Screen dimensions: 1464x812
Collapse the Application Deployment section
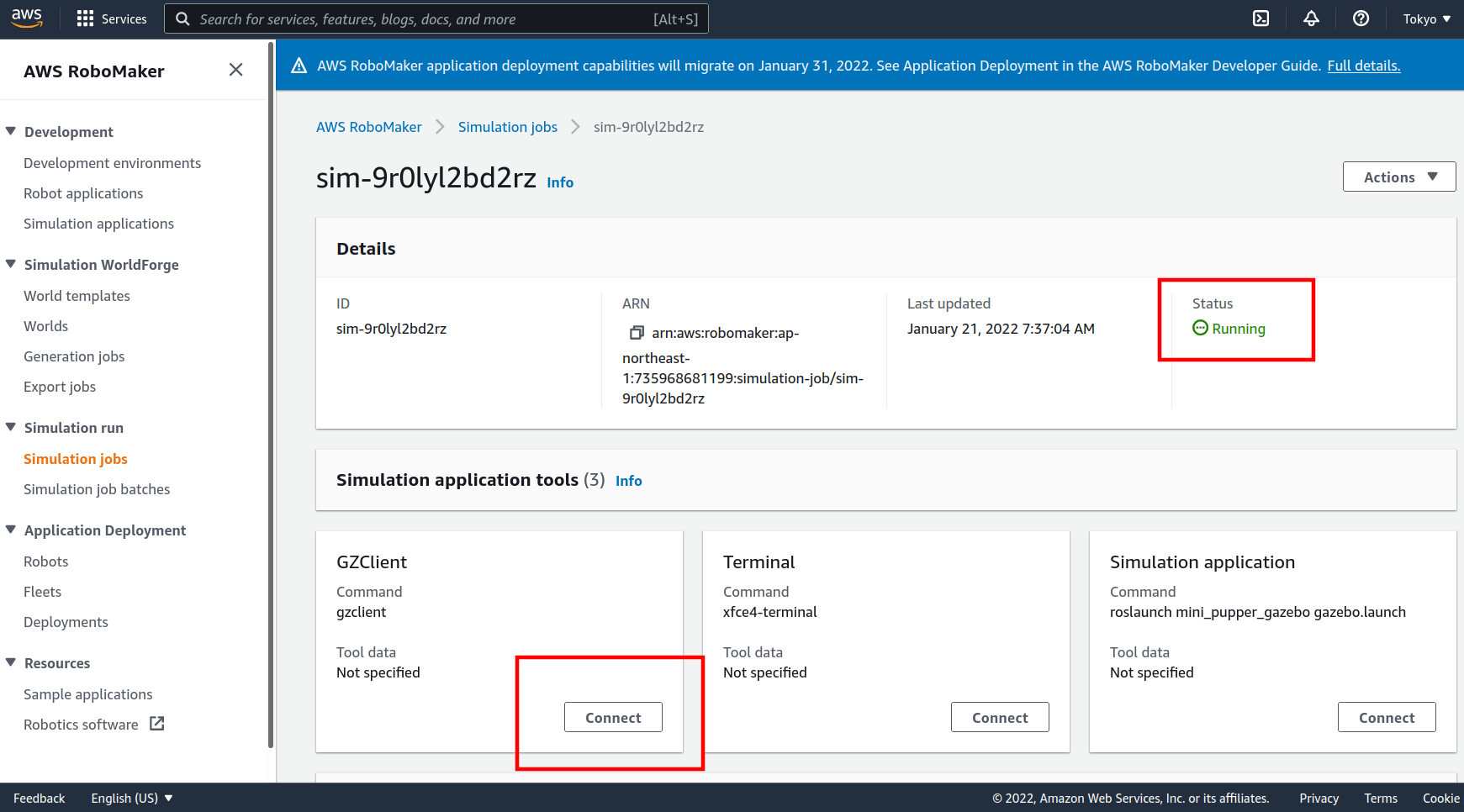(11, 530)
